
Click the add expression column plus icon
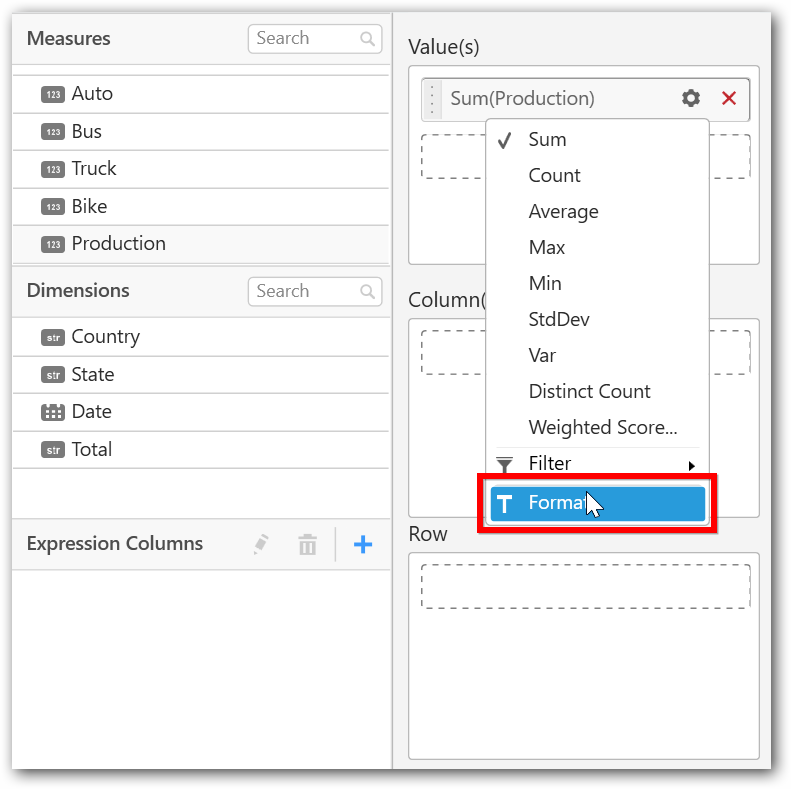[363, 545]
